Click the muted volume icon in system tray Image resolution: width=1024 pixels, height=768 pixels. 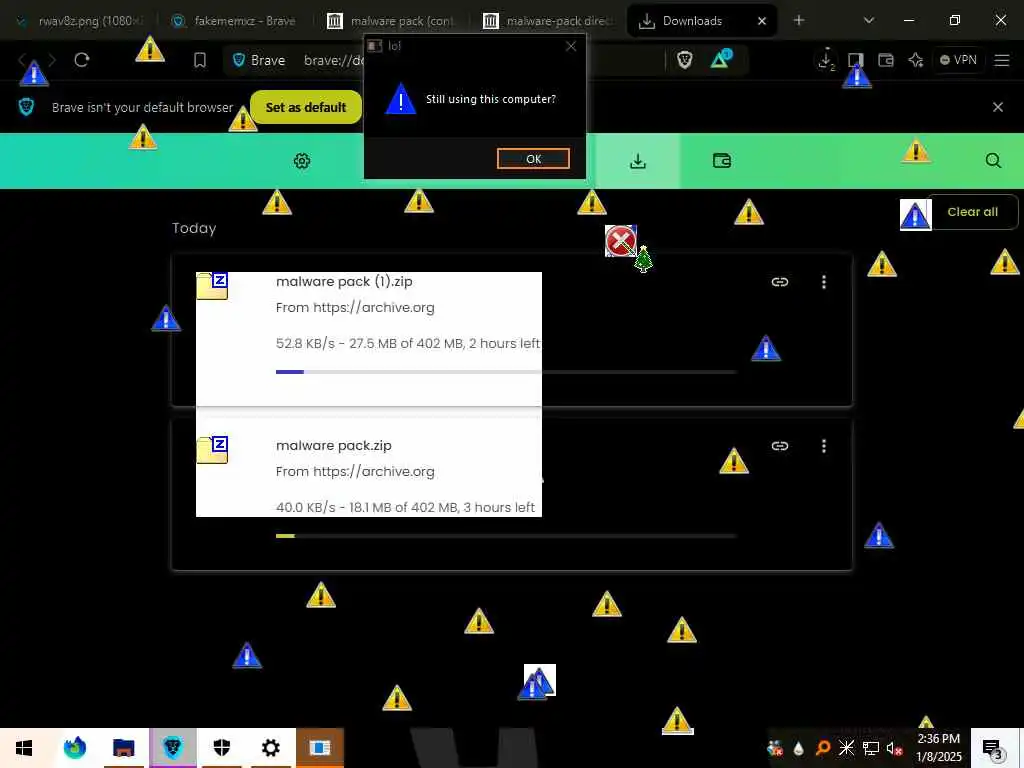(x=894, y=748)
